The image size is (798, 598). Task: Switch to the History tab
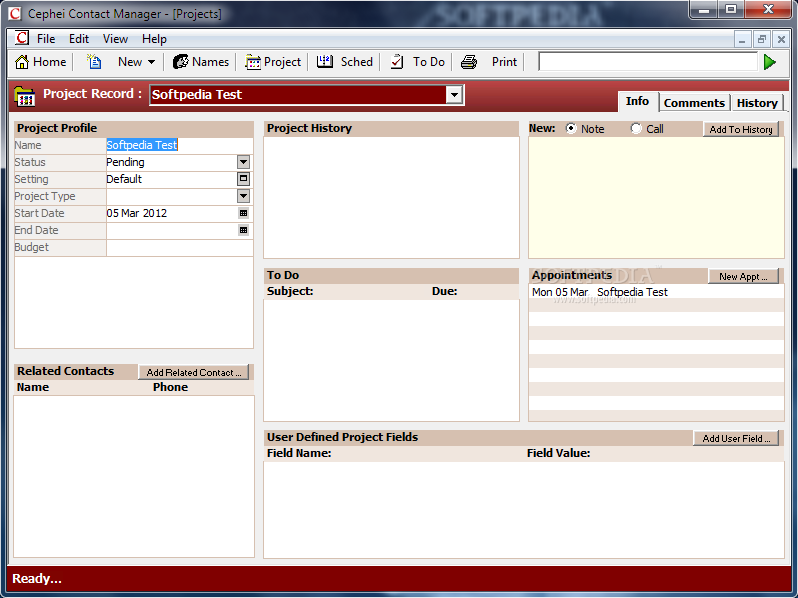click(757, 103)
